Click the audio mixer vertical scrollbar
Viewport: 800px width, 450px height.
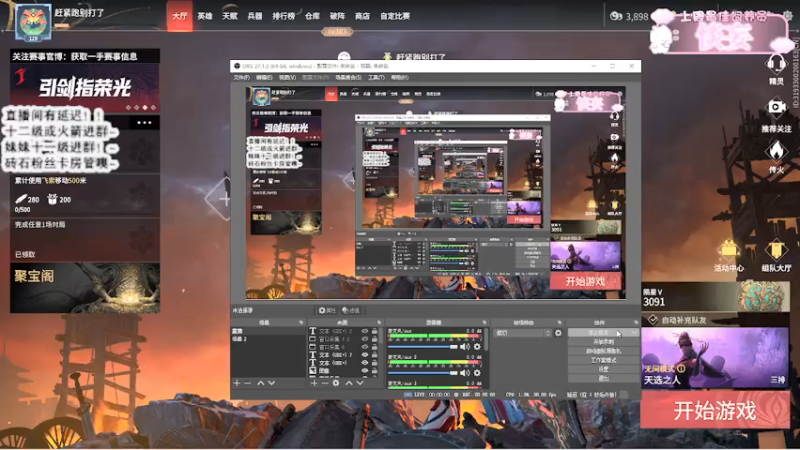485,339
